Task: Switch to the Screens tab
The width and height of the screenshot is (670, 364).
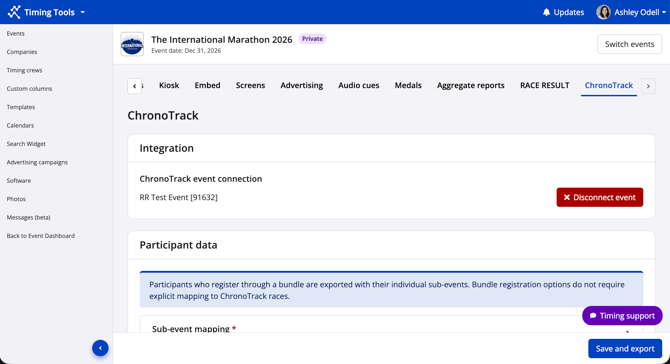Action: 250,85
